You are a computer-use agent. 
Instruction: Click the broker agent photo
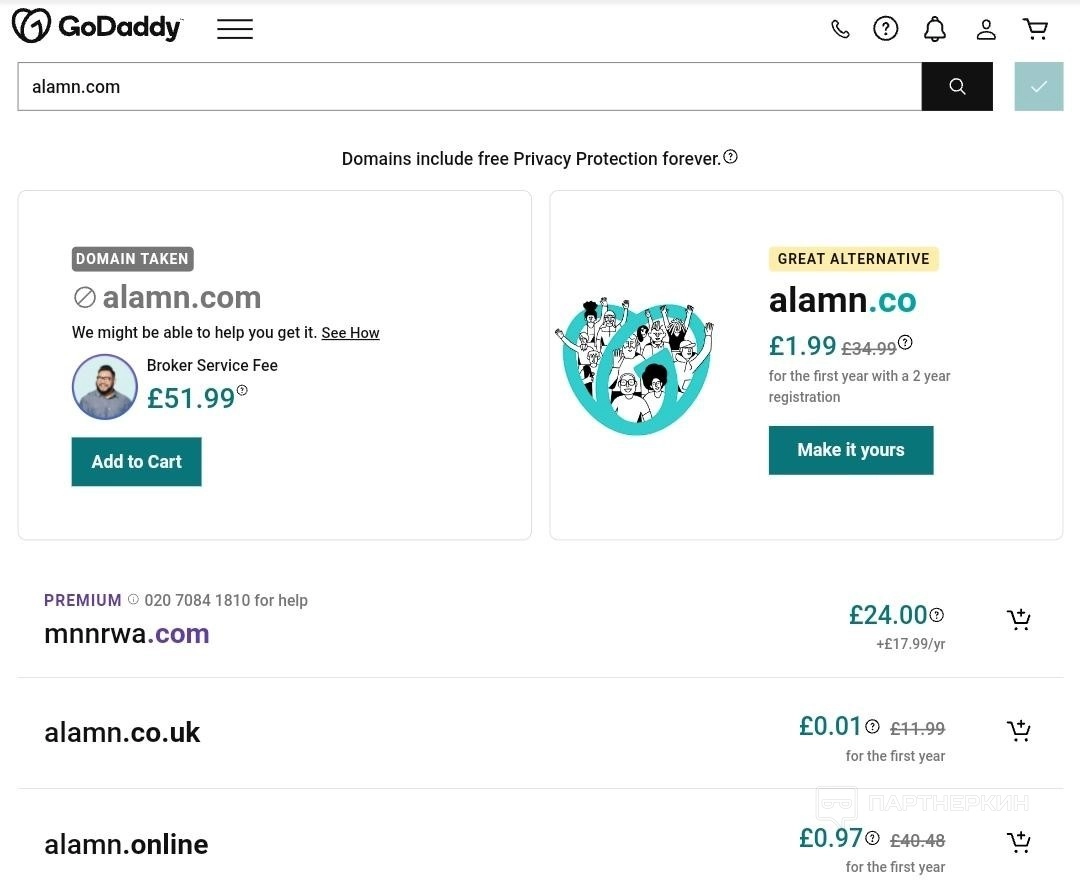click(105, 387)
